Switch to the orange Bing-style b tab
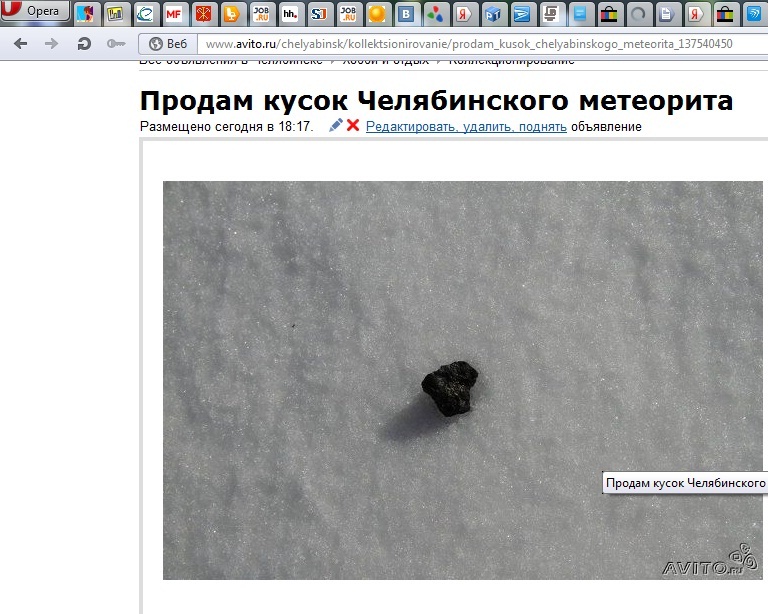 [232, 14]
